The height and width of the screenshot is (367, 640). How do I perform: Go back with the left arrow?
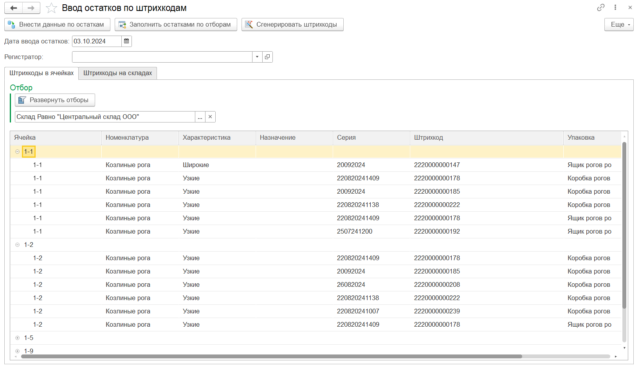tap(13, 8)
